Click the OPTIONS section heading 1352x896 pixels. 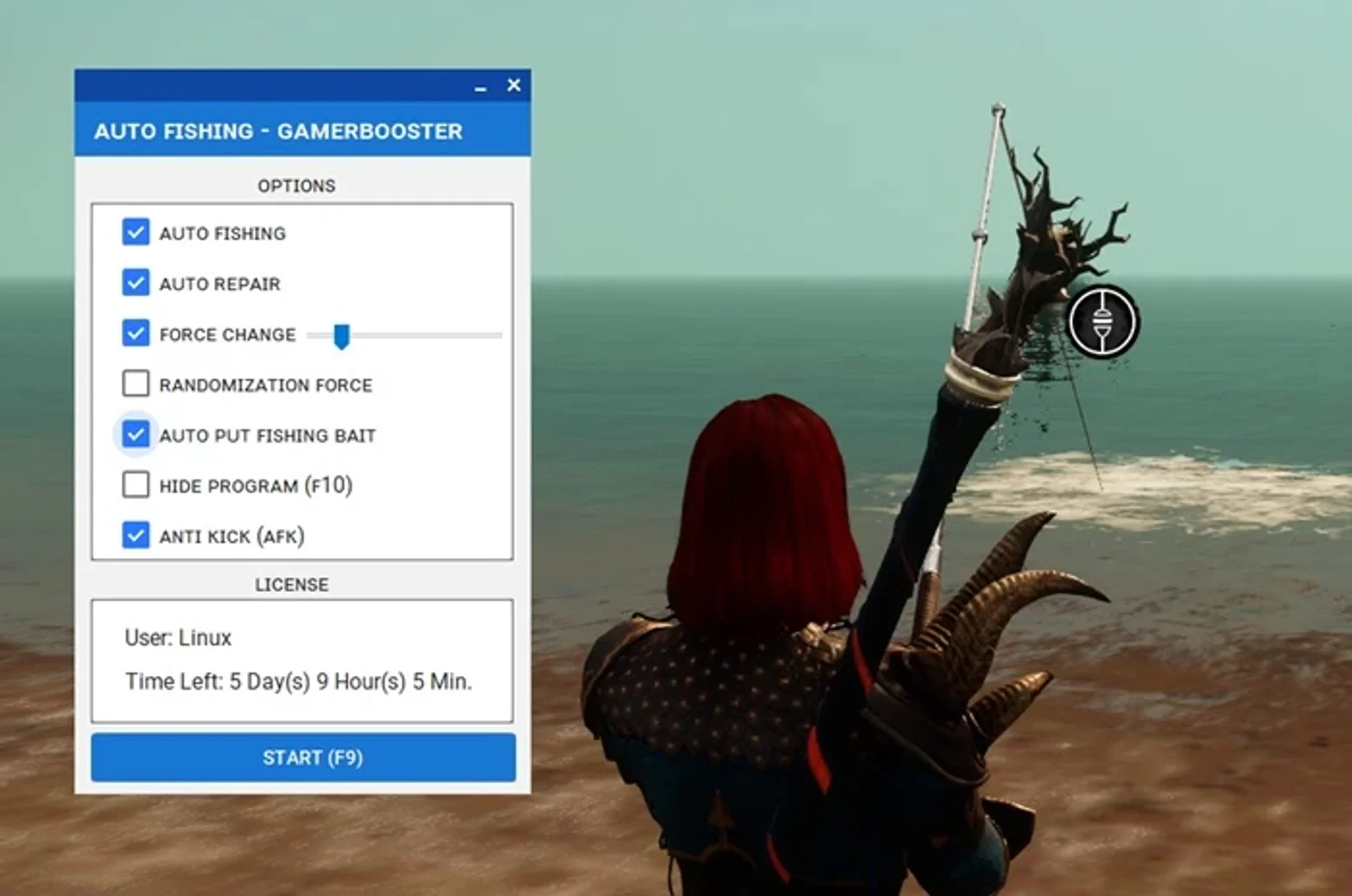coord(296,185)
